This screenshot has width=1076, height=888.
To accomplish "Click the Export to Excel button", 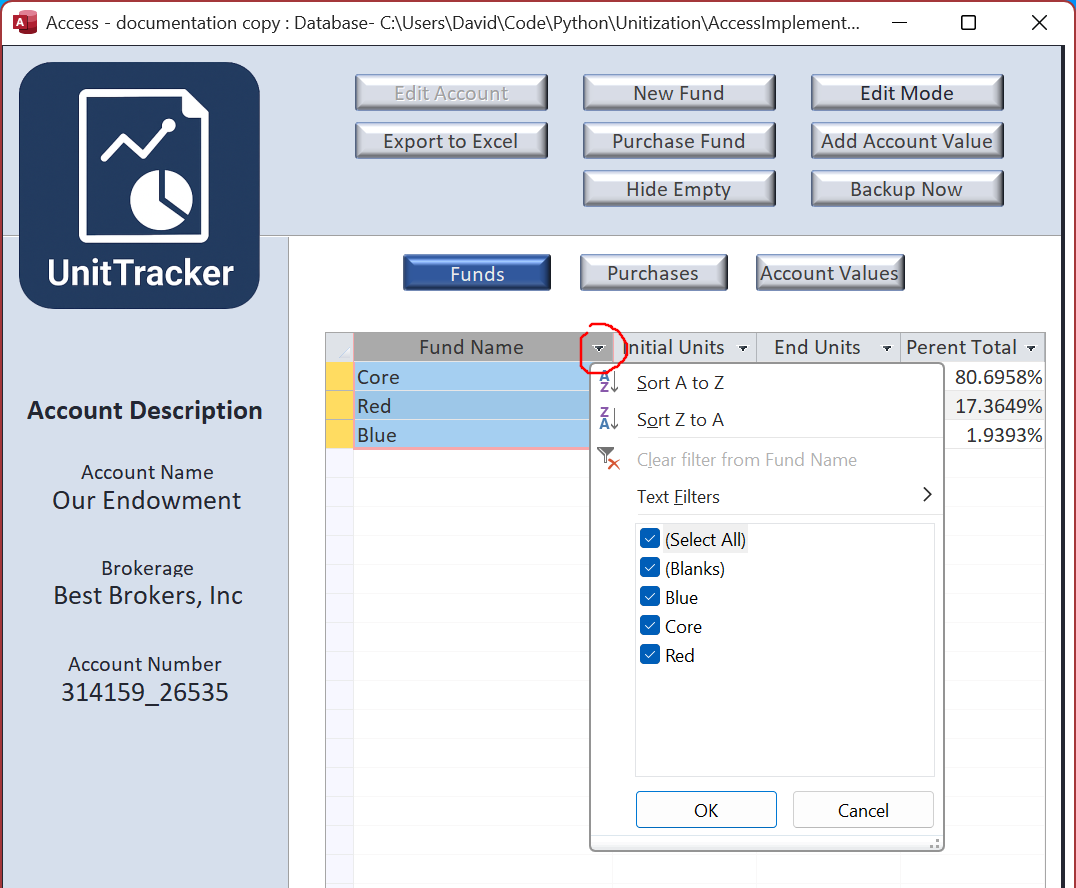I will pos(451,141).
